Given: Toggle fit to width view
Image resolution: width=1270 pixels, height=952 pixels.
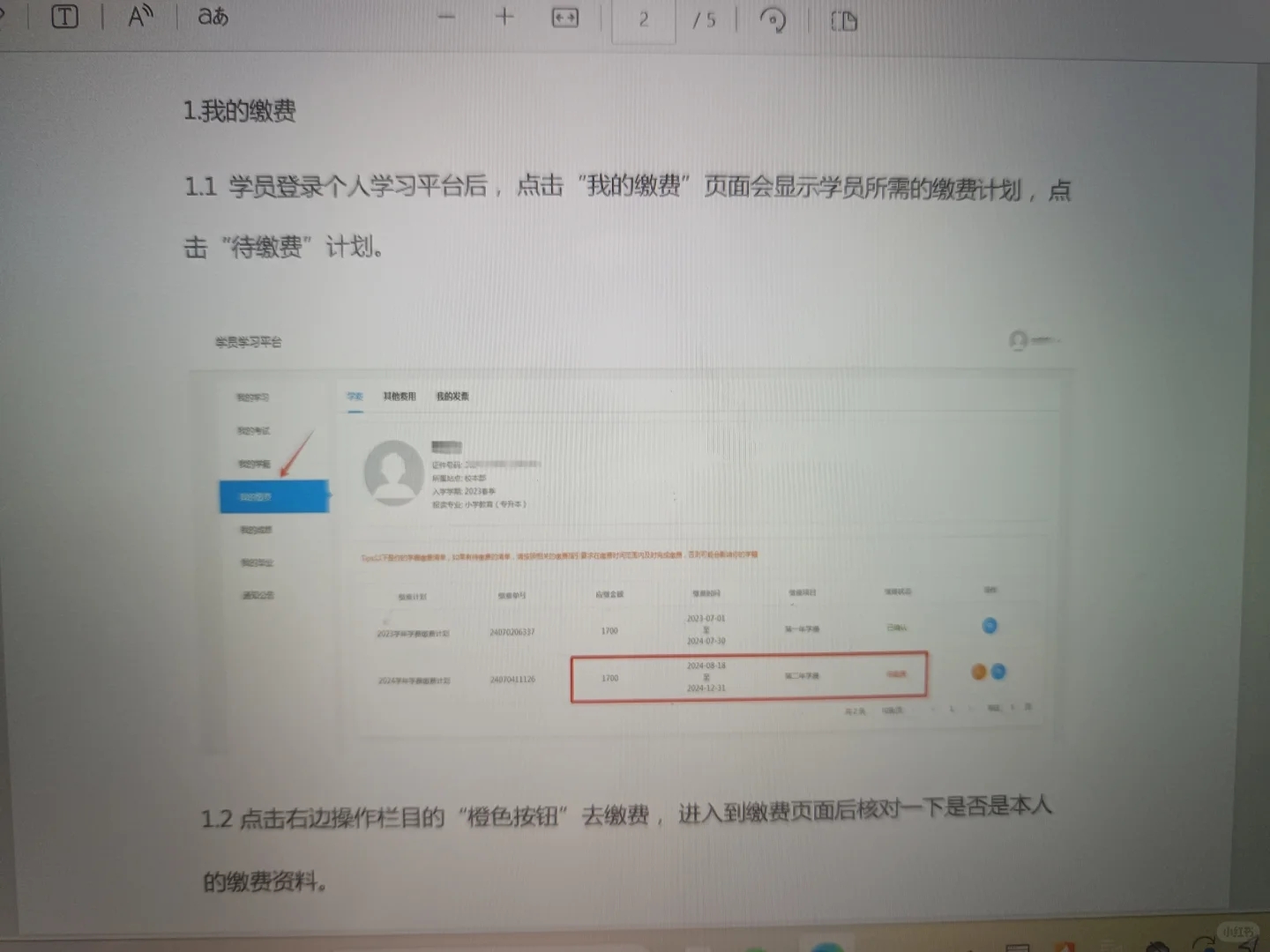Looking at the screenshot, I should tap(564, 18).
